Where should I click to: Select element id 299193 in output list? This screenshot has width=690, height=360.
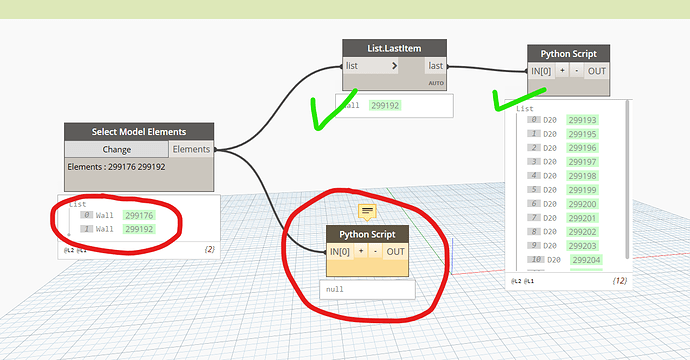coord(582,120)
